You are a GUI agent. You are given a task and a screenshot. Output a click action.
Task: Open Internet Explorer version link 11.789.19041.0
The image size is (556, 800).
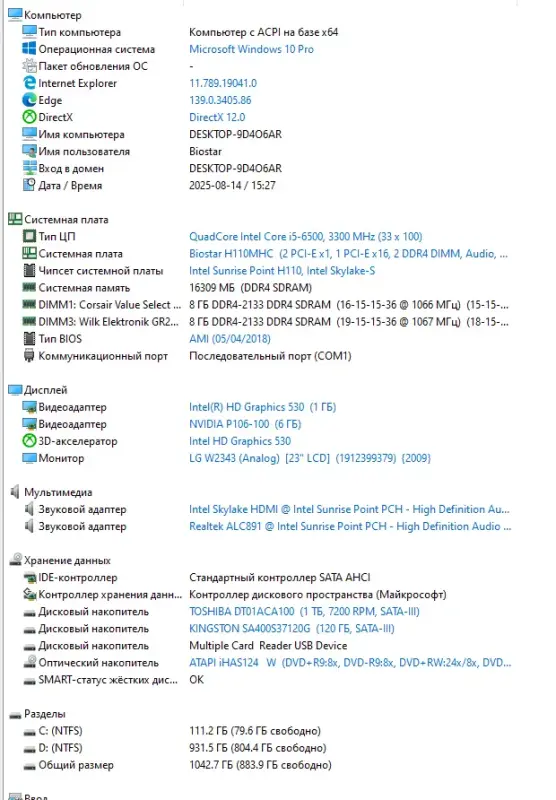point(223,83)
